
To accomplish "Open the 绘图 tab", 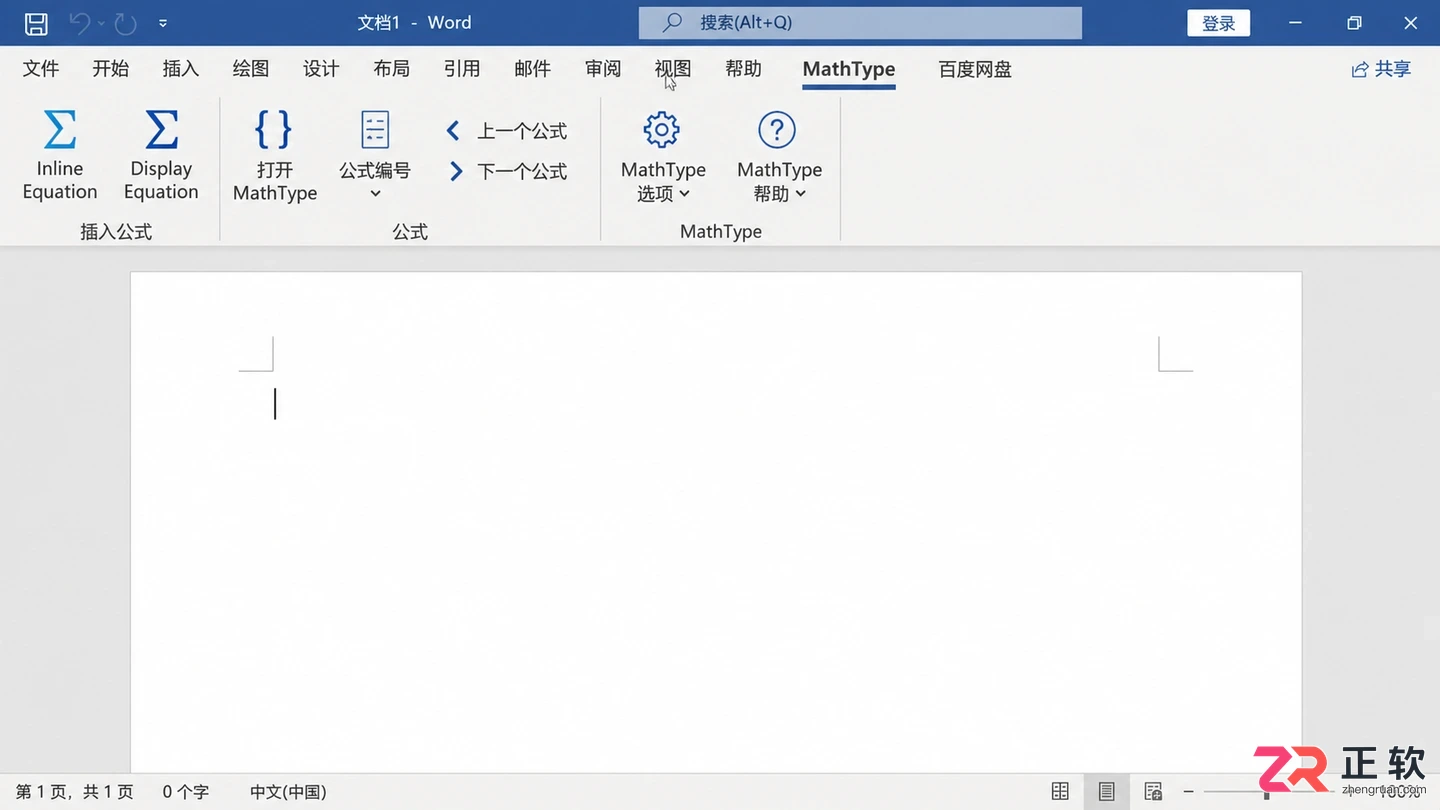I will pos(251,69).
